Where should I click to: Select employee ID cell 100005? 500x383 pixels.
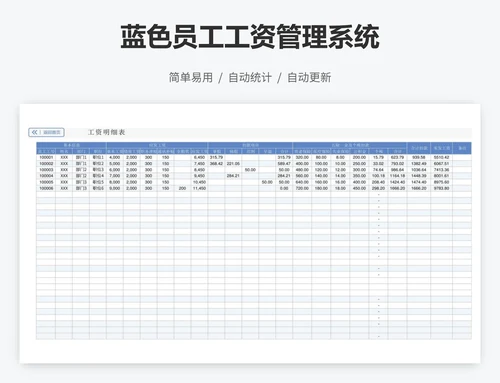tap(46, 182)
